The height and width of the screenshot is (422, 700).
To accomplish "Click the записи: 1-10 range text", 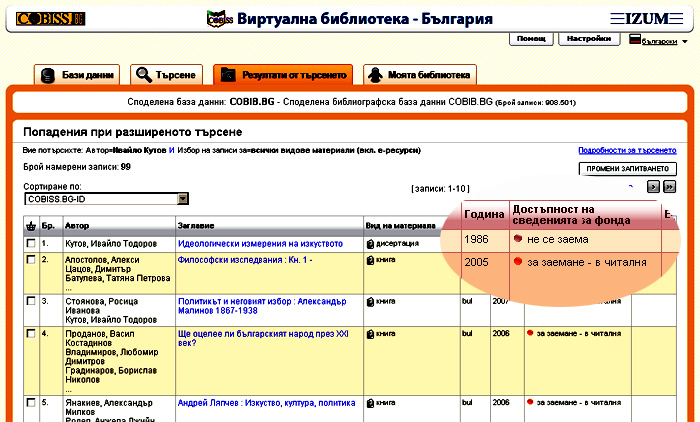I will pyautogui.click(x=440, y=189).
